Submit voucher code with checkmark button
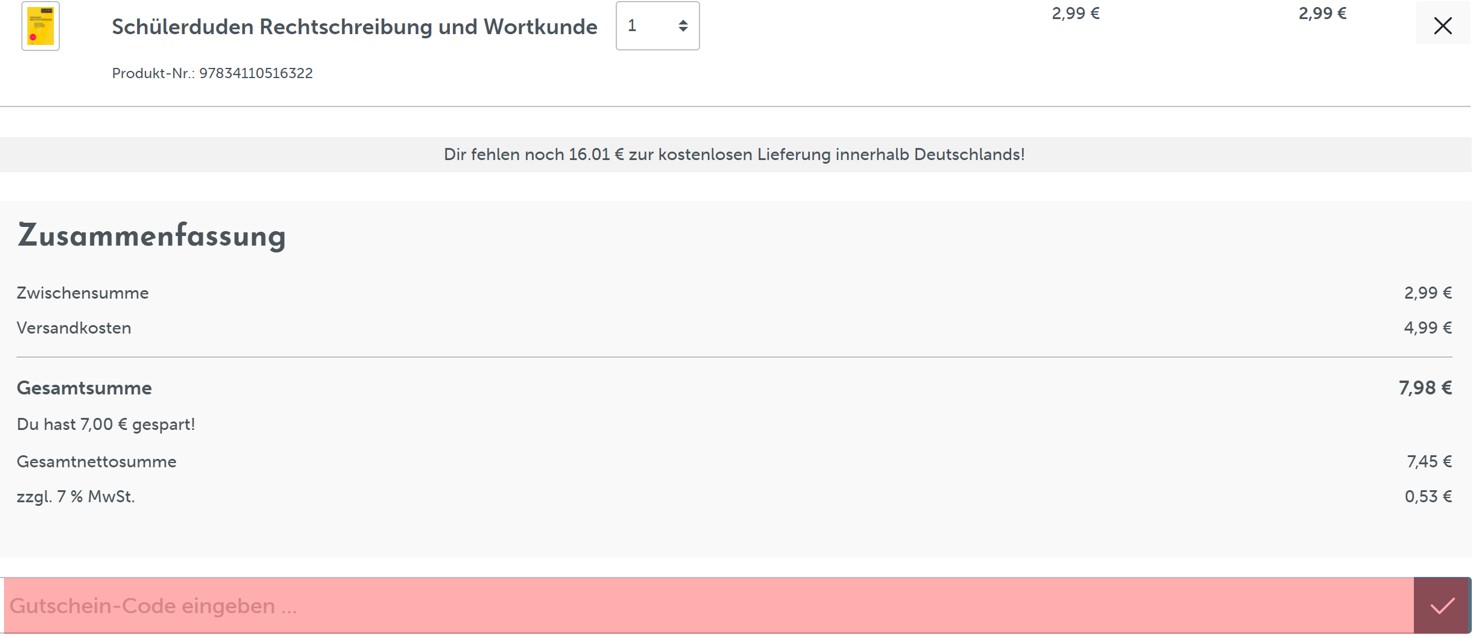This screenshot has height=638, width=1480. pyautogui.click(x=1442, y=606)
